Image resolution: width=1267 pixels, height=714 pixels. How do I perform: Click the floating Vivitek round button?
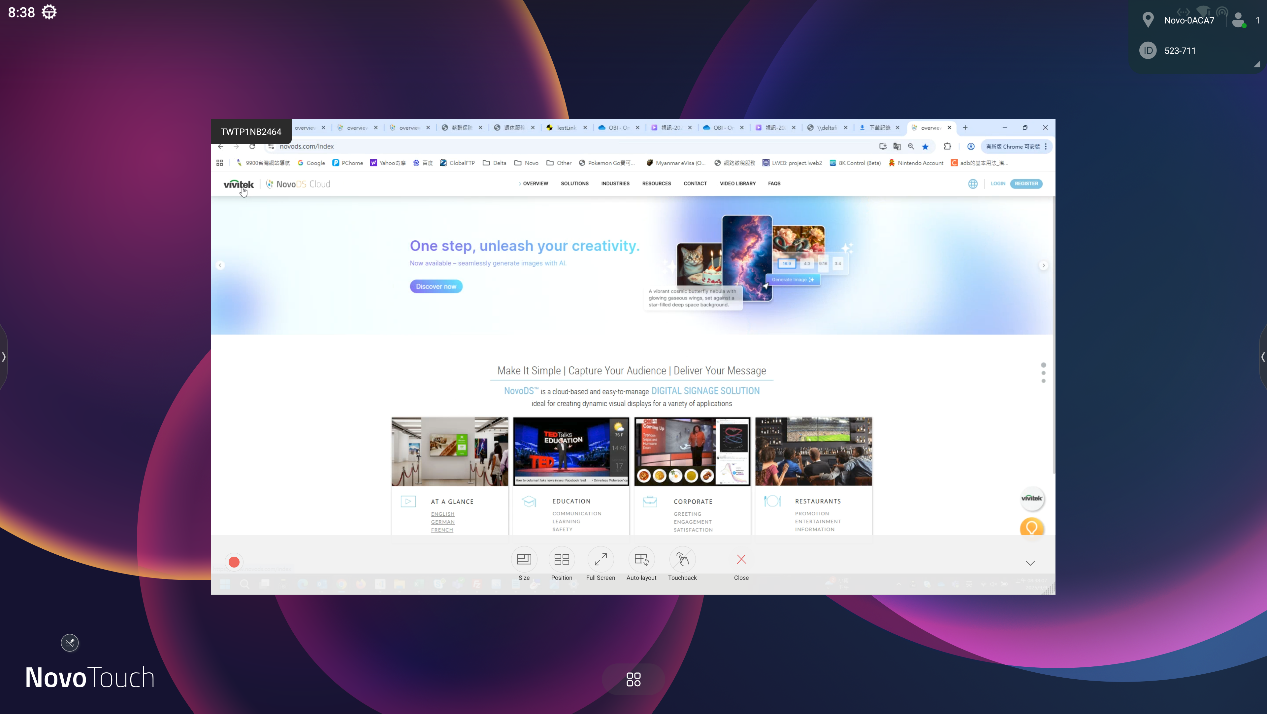(x=1032, y=498)
